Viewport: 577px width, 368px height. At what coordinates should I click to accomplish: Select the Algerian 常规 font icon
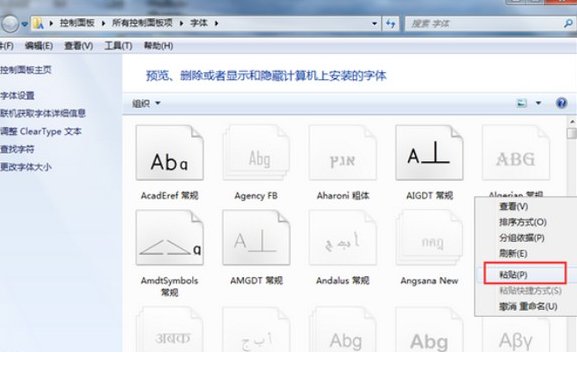516,153
